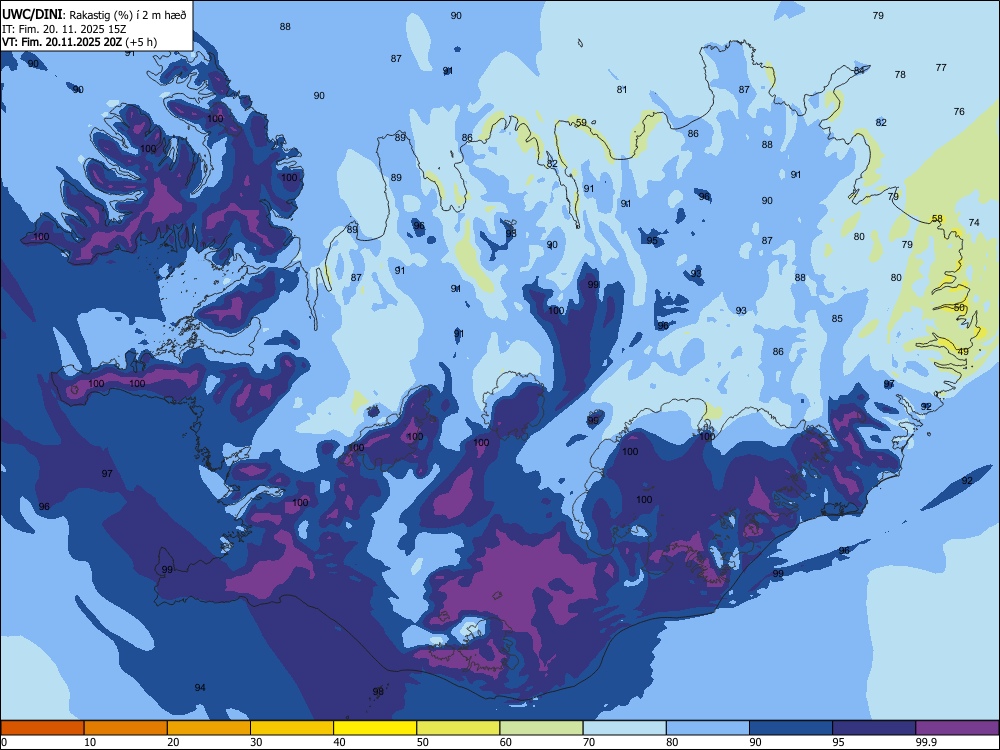Click the '76' humidity value in the northeast sea

click(x=959, y=112)
